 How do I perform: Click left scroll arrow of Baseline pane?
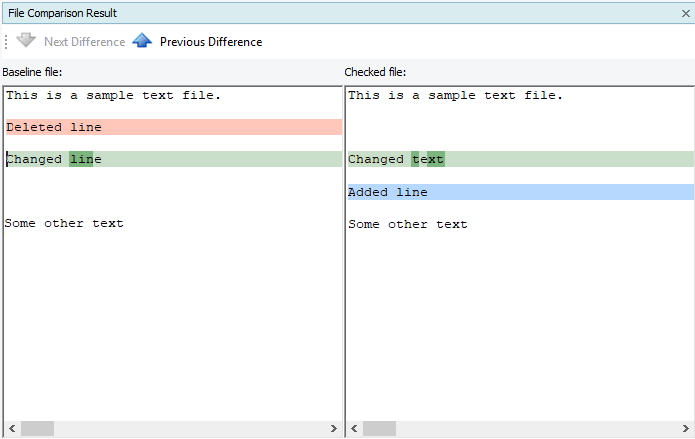click(11, 429)
